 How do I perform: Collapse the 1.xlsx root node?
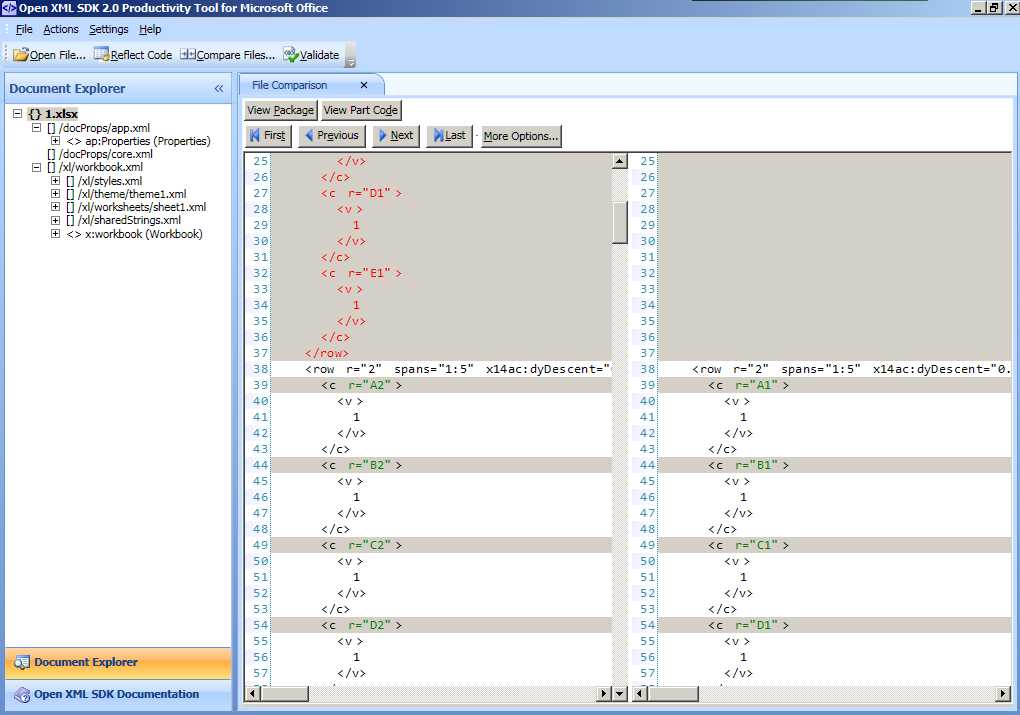(18, 114)
